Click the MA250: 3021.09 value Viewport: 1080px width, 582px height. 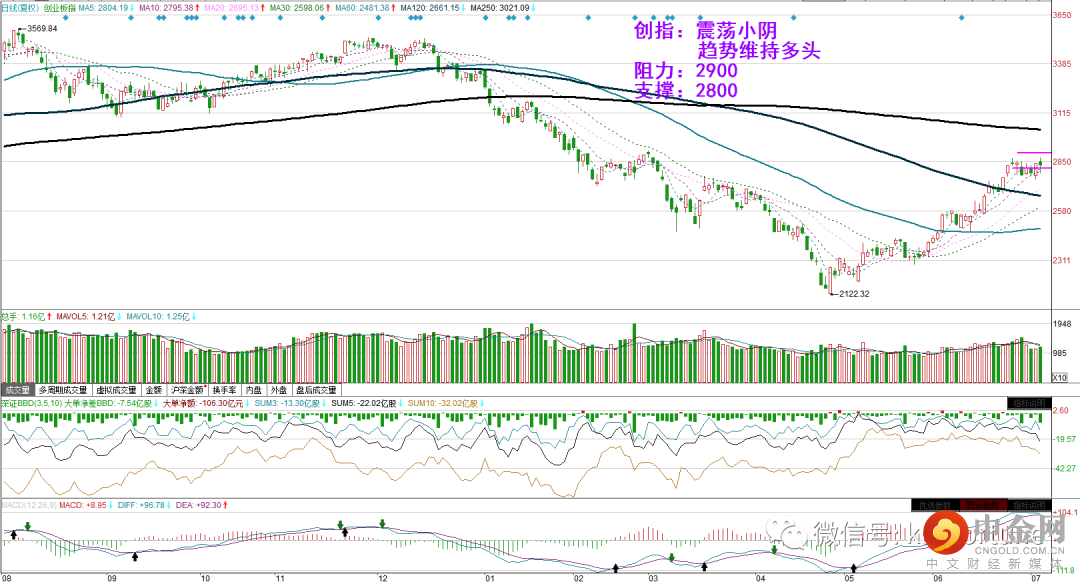pos(501,8)
